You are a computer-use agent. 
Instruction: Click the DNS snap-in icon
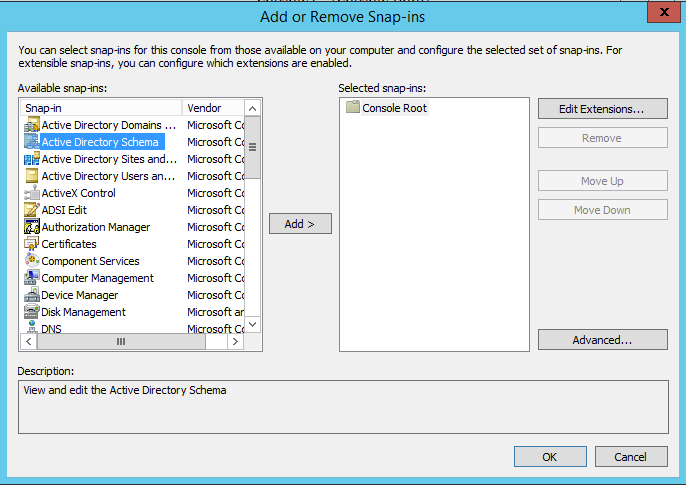click(x=32, y=327)
